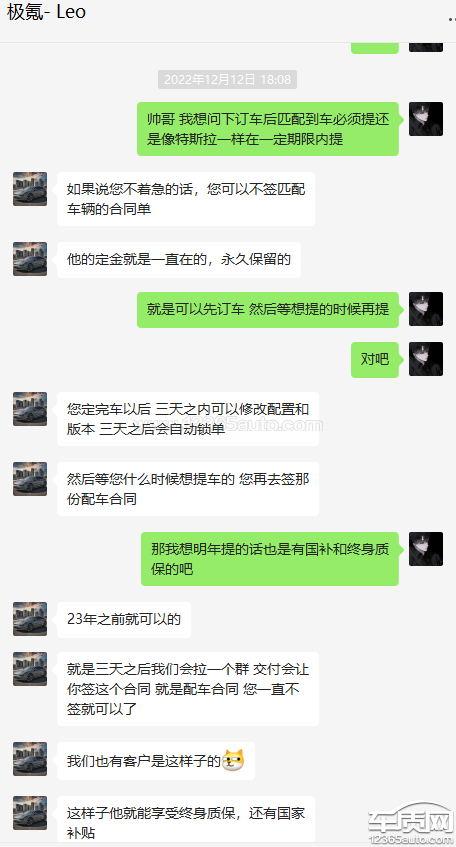Image resolution: width=456 pixels, height=847 pixels.
Task: Select the '您定完车以后 三天之内可以修改配置' bubble
Action: (x=188, y=419)
